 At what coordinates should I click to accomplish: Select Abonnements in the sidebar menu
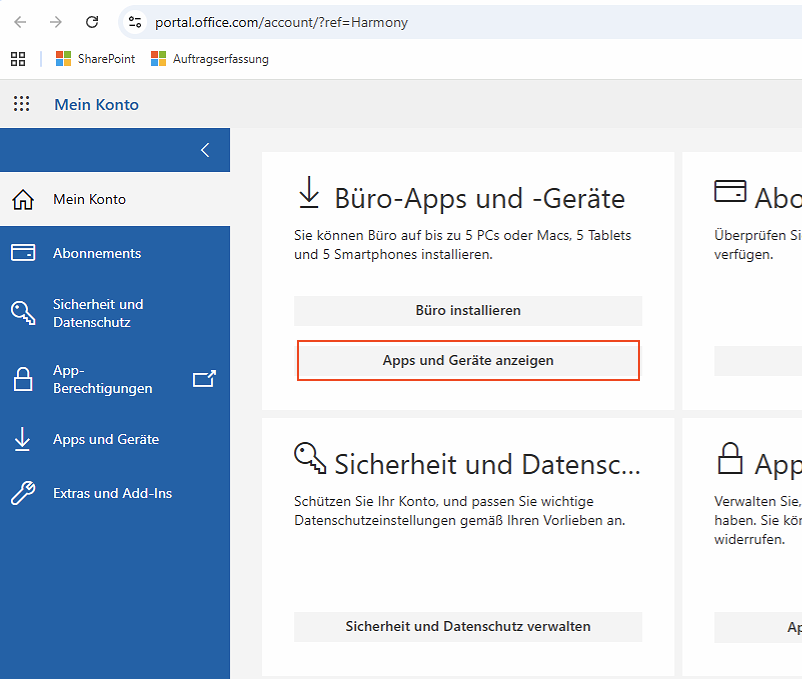(97, 253)
